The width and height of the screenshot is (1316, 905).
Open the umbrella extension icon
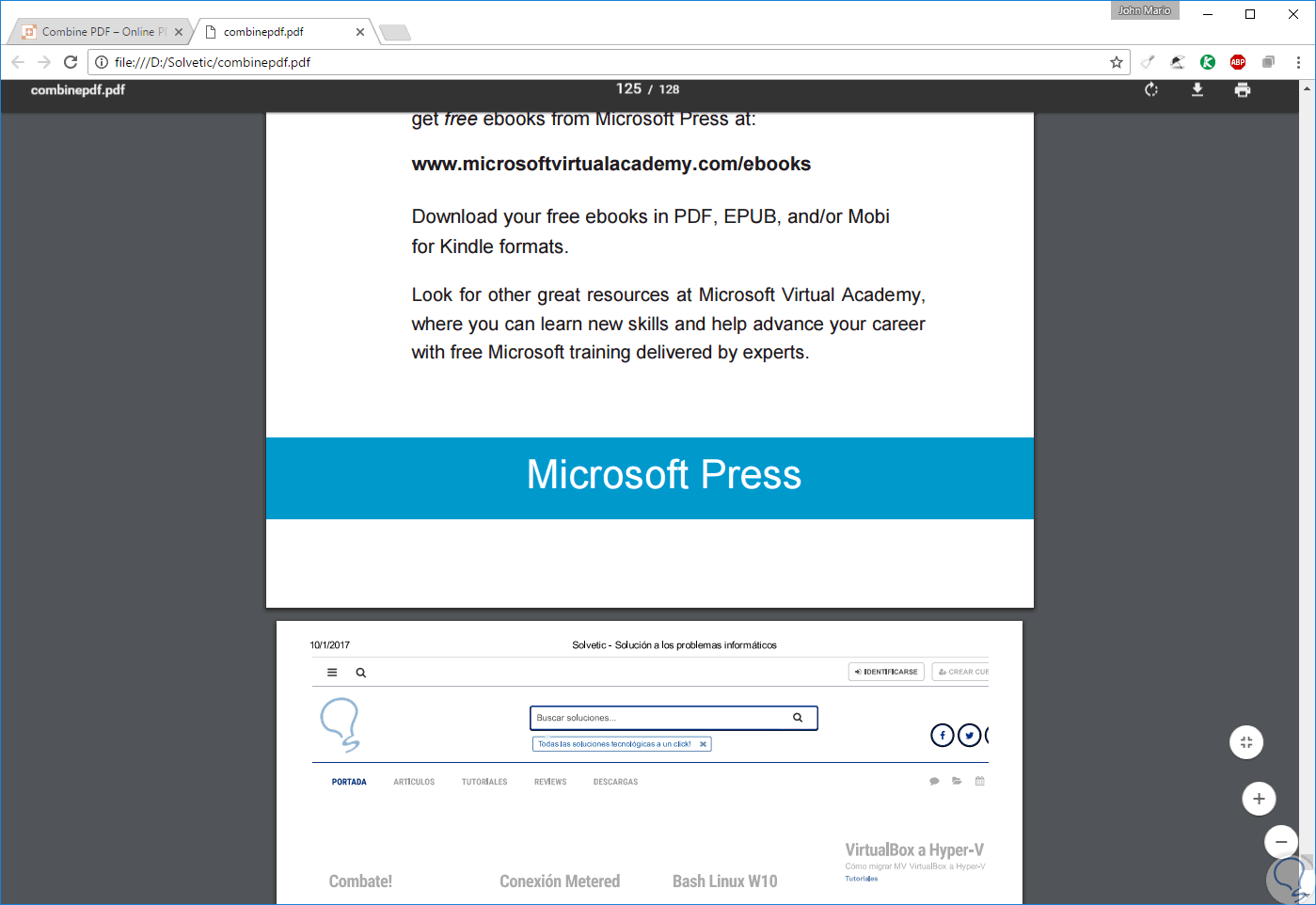point(1178,62)
